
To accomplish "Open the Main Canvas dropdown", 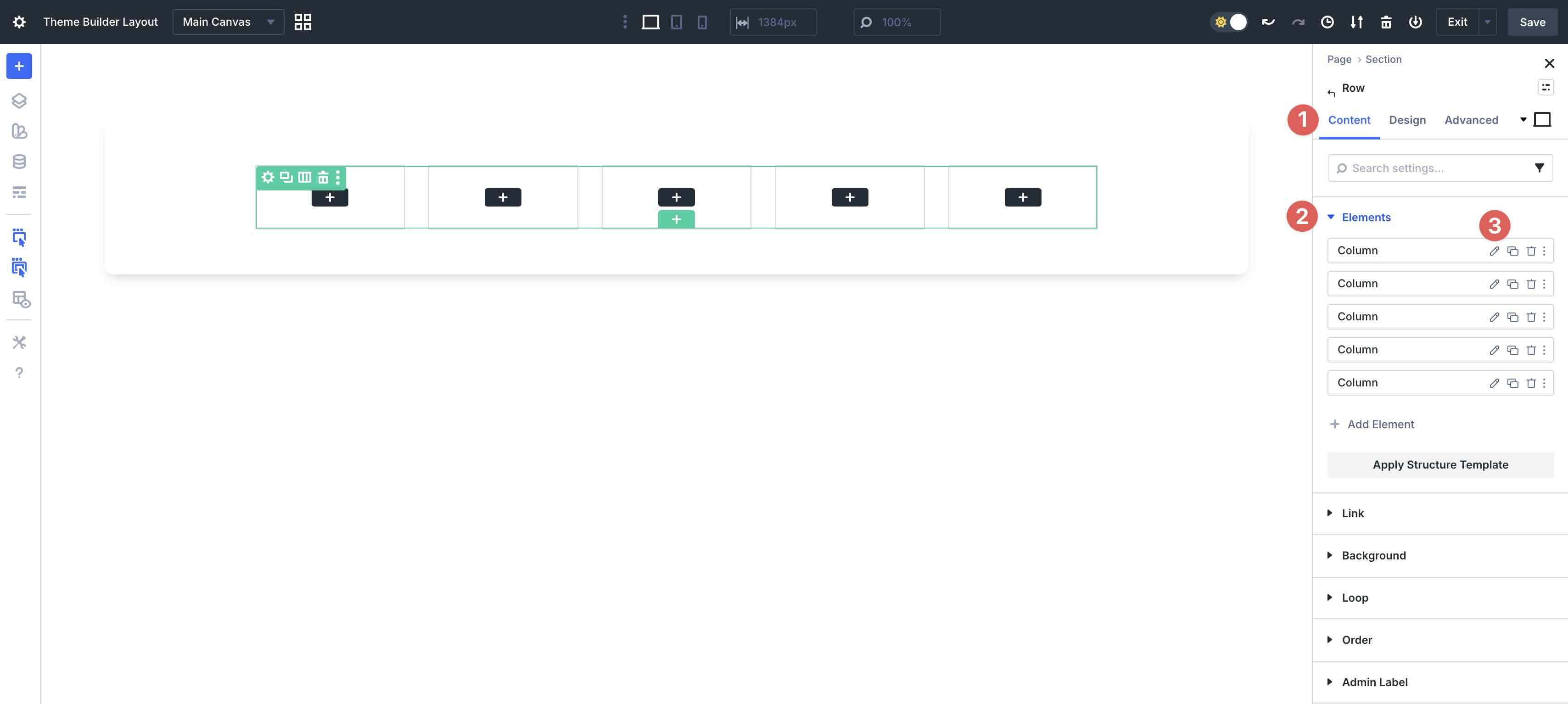I will click(x=228, y=22).
